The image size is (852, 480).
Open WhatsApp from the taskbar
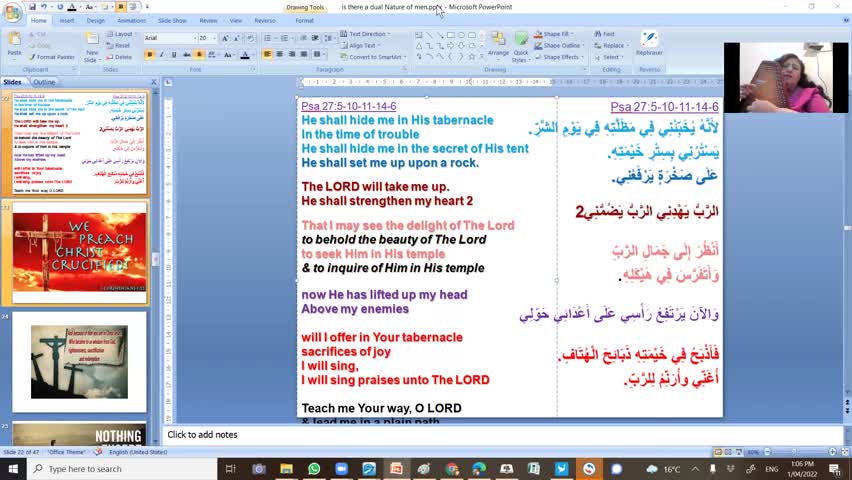314,469
